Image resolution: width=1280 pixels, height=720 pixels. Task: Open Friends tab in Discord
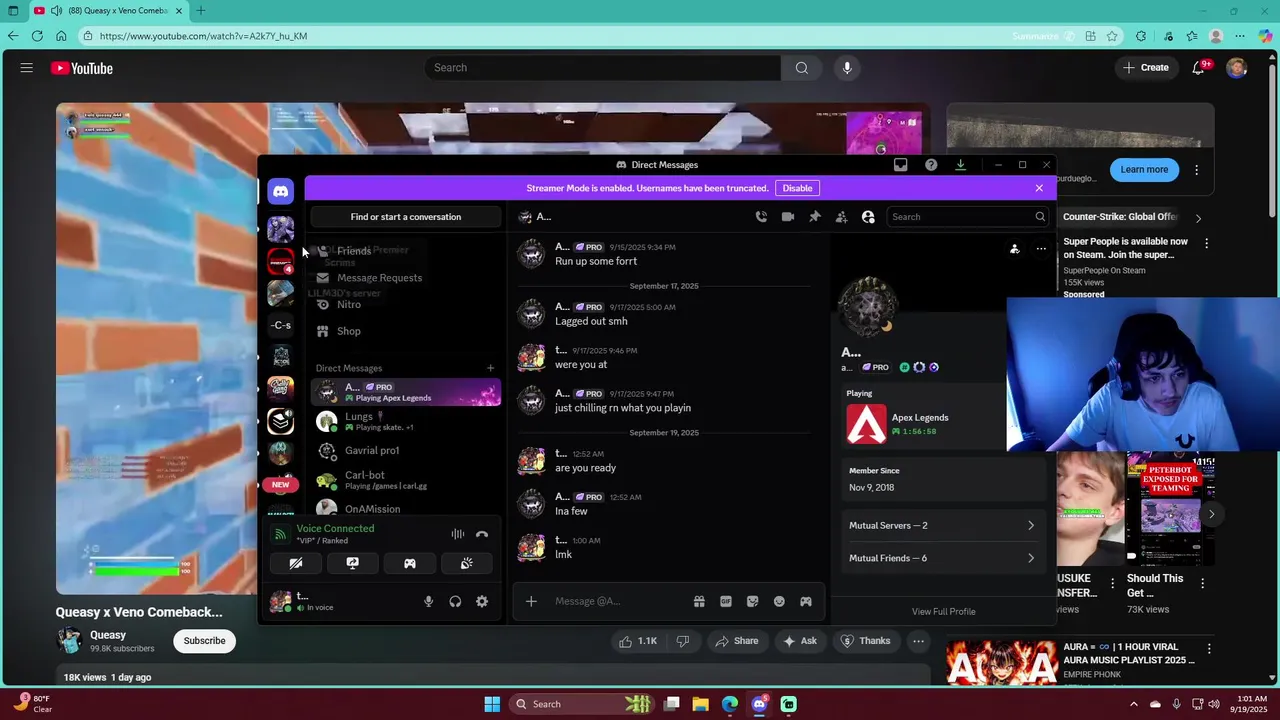coord(406,251)
